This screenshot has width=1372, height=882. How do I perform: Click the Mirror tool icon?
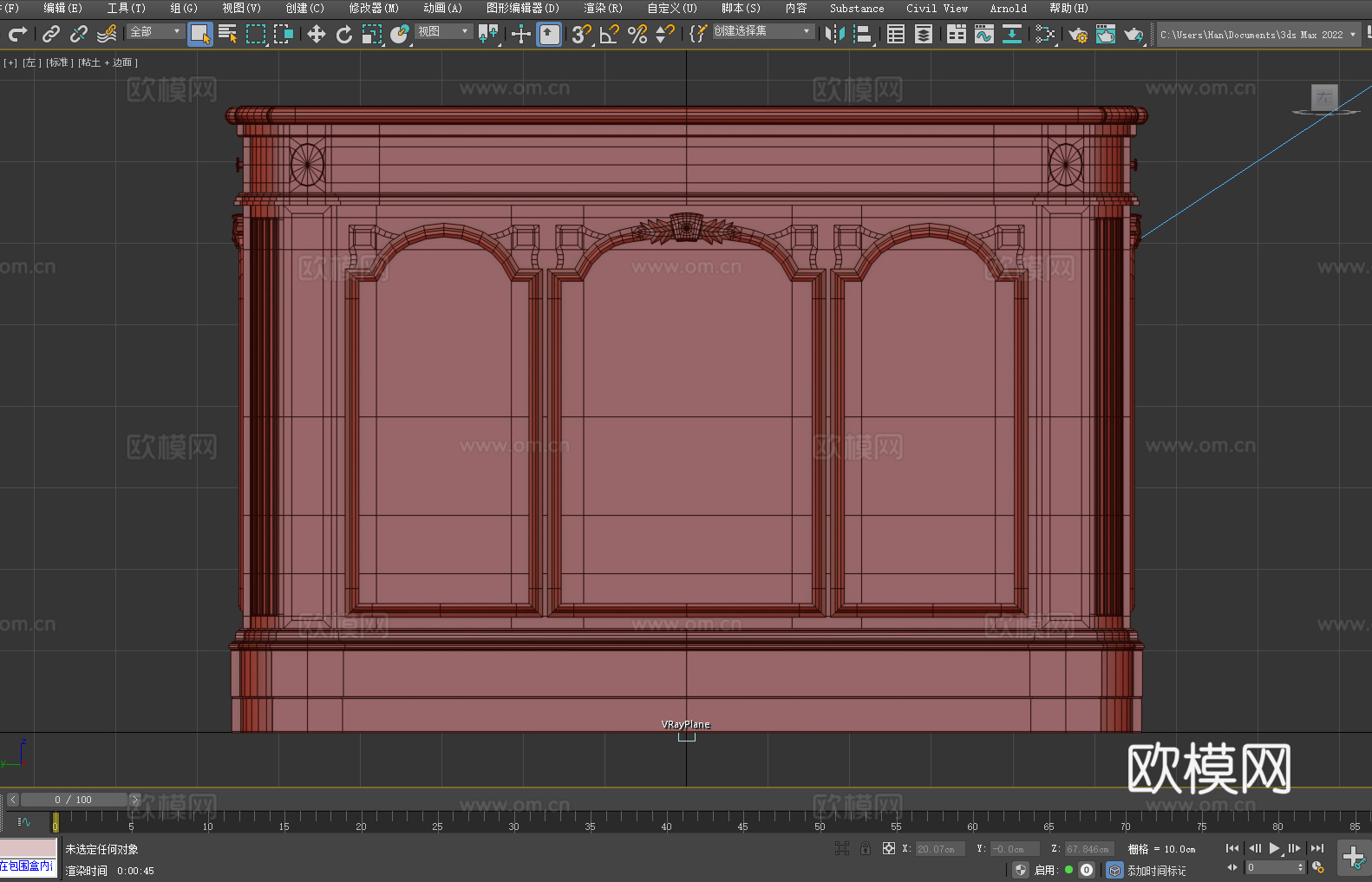pyautogui.click(x=835, y=34)
